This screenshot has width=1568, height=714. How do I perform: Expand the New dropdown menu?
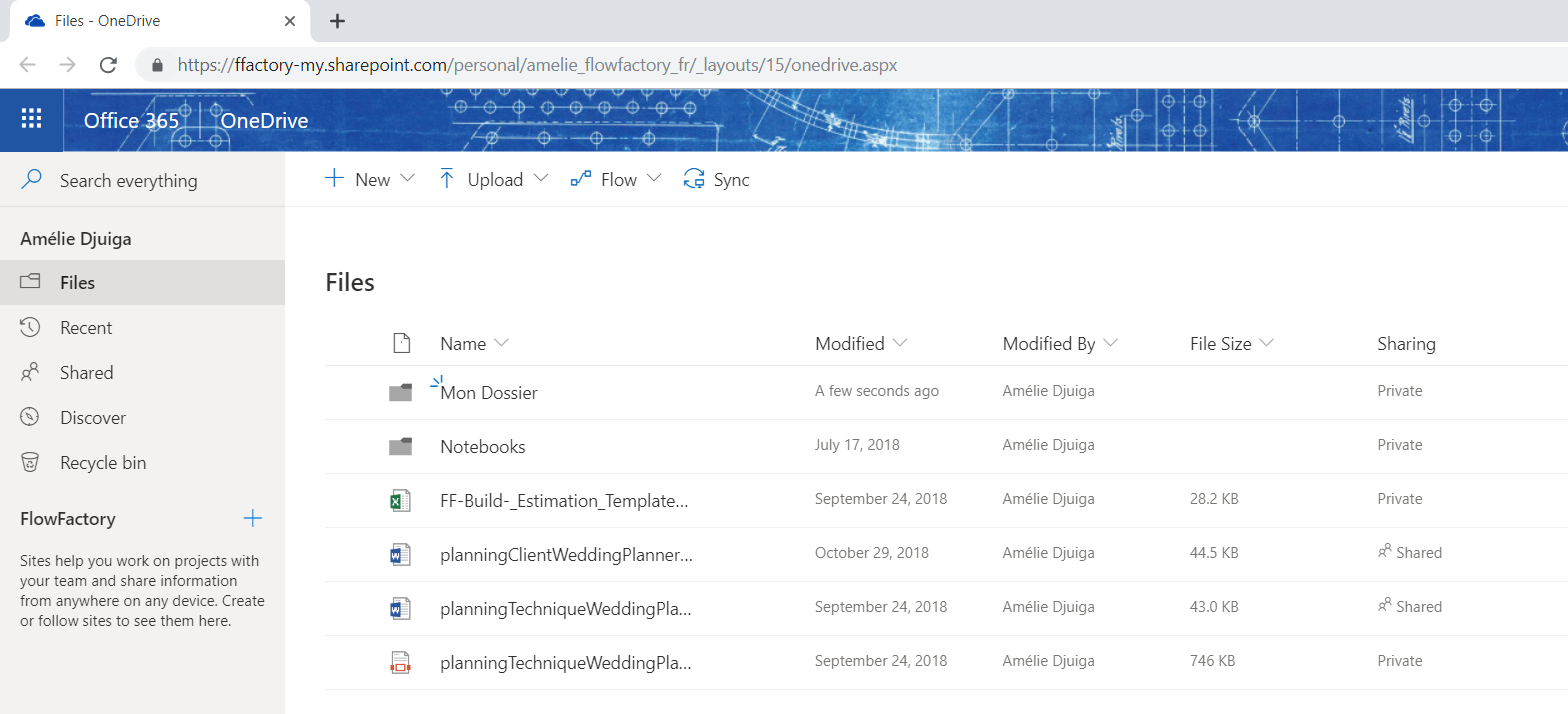(370, 180)
